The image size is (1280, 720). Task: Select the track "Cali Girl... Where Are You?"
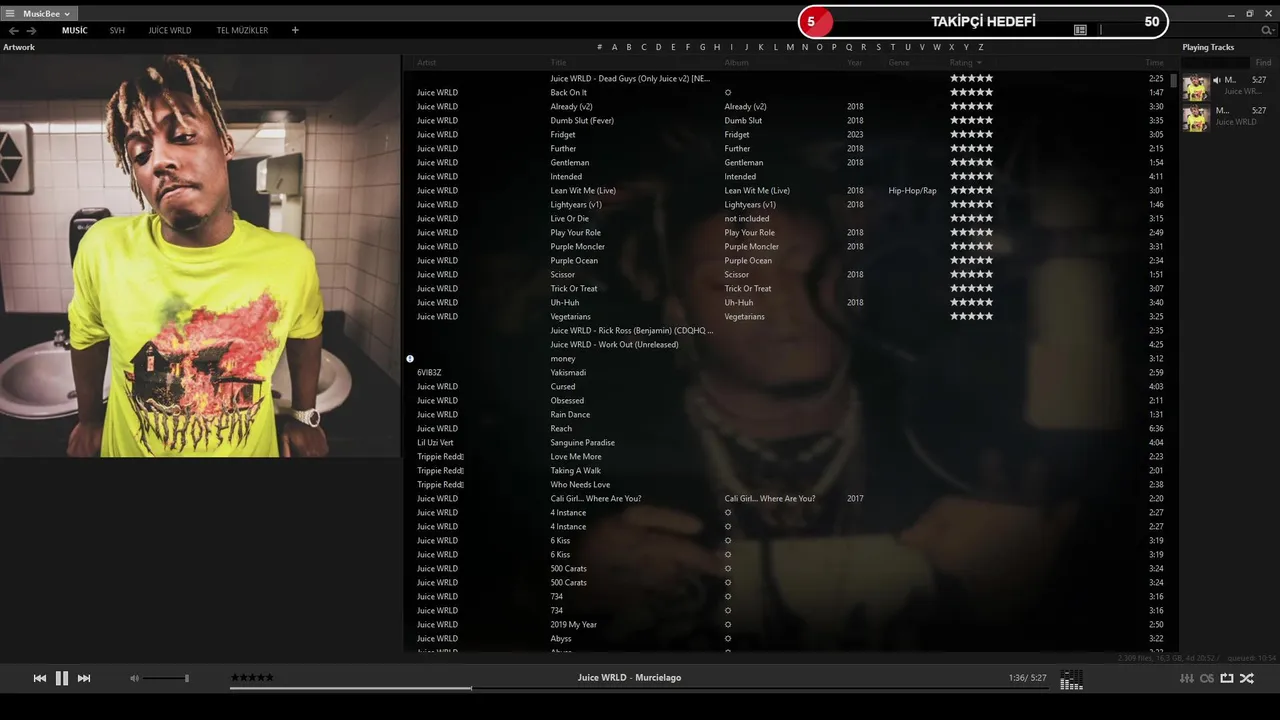pos(596,498)
